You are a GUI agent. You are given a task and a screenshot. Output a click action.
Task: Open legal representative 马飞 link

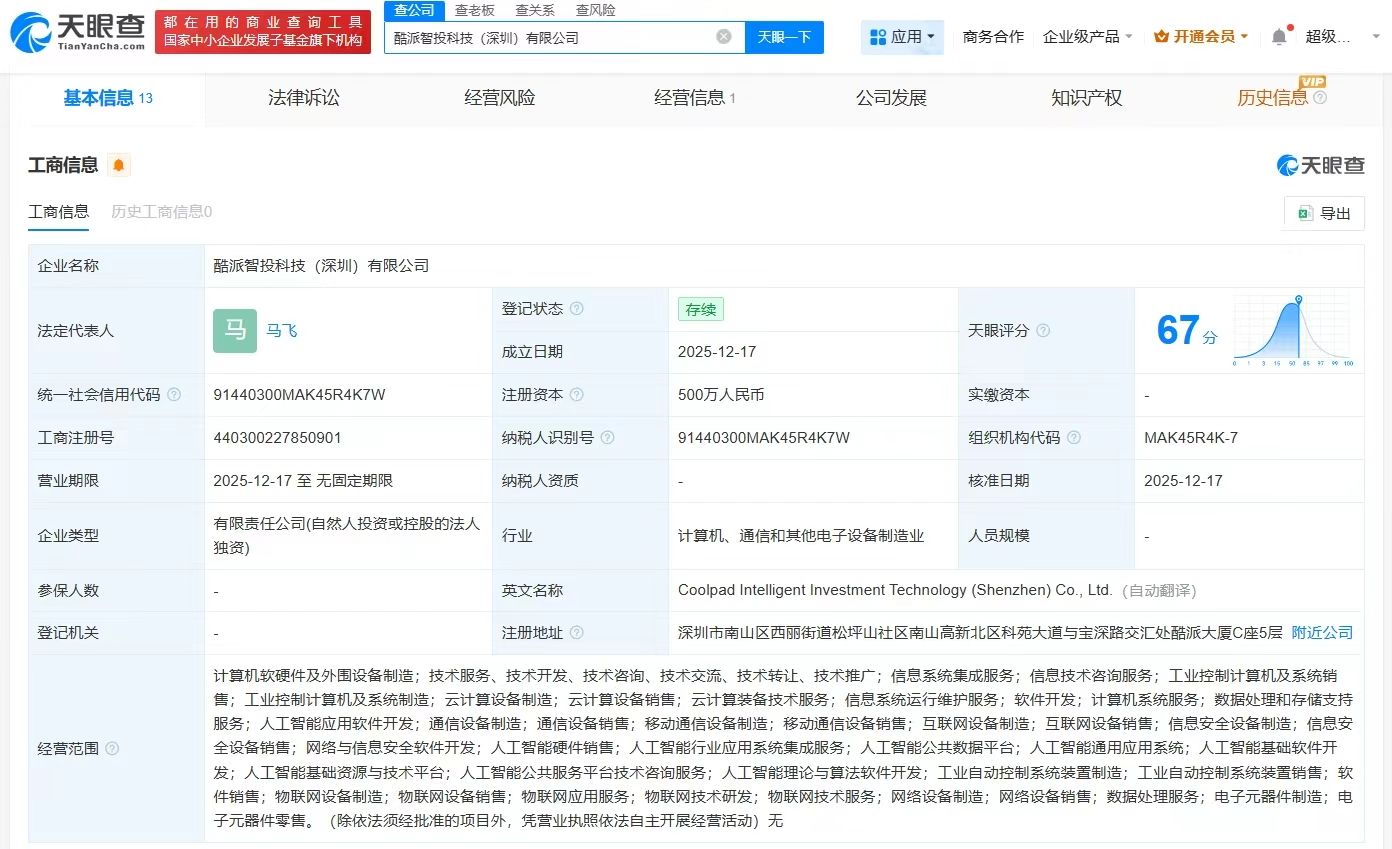[x=281, y=331]
